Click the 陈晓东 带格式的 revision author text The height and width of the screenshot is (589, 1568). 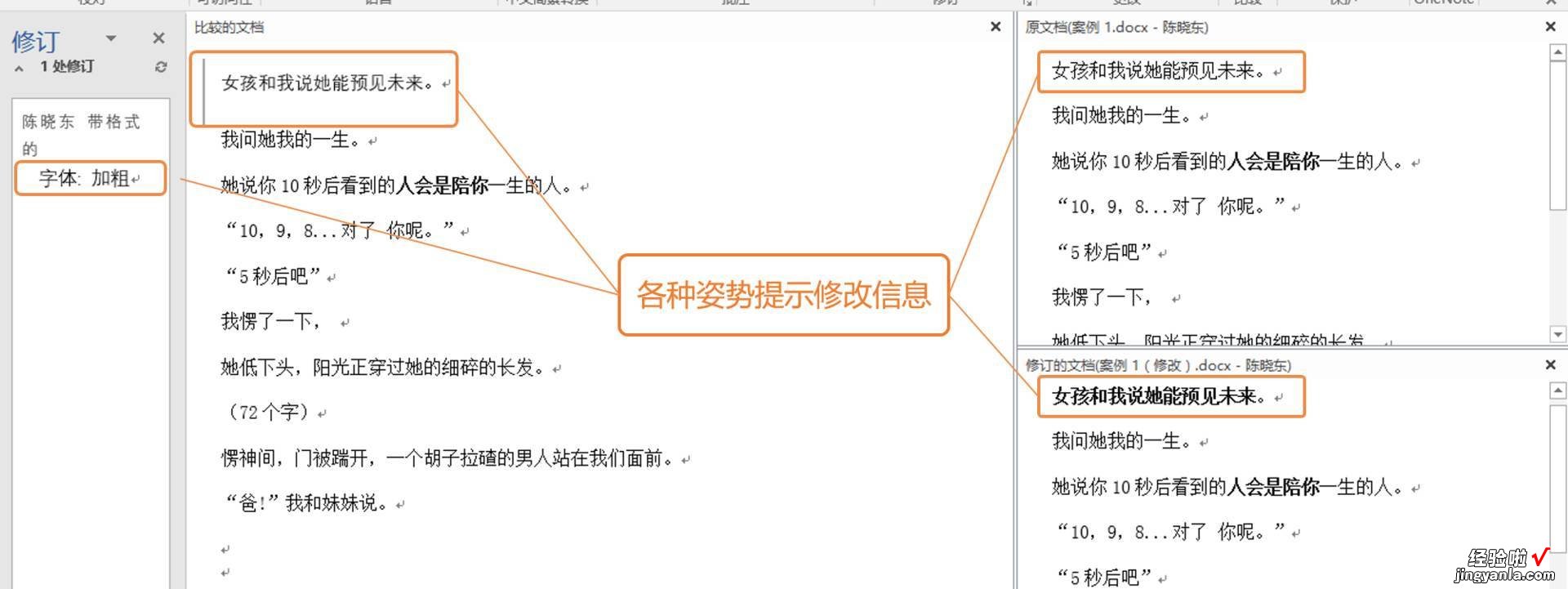tap(81, 134)
